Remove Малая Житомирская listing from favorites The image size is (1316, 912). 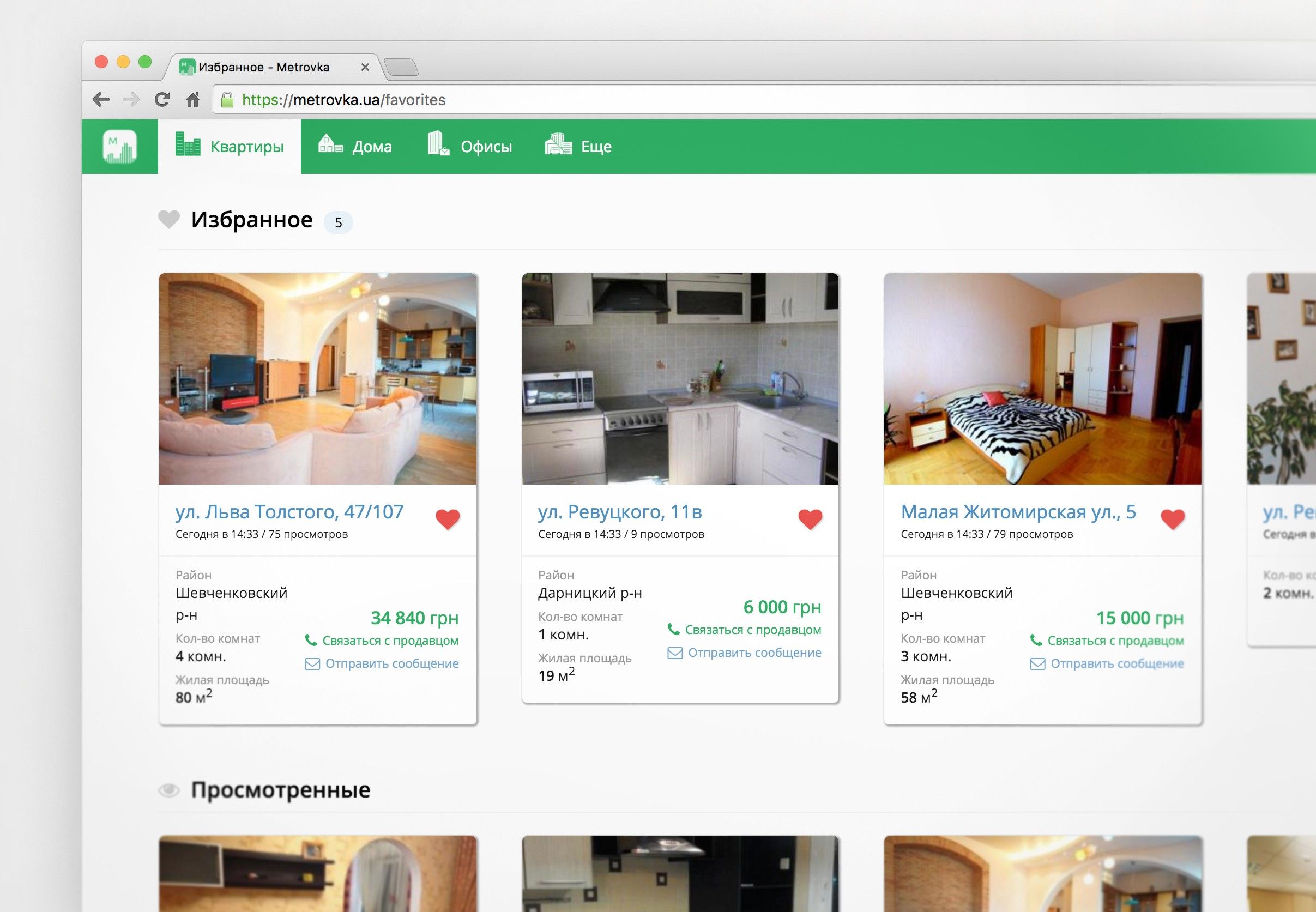coord(1173,519)
